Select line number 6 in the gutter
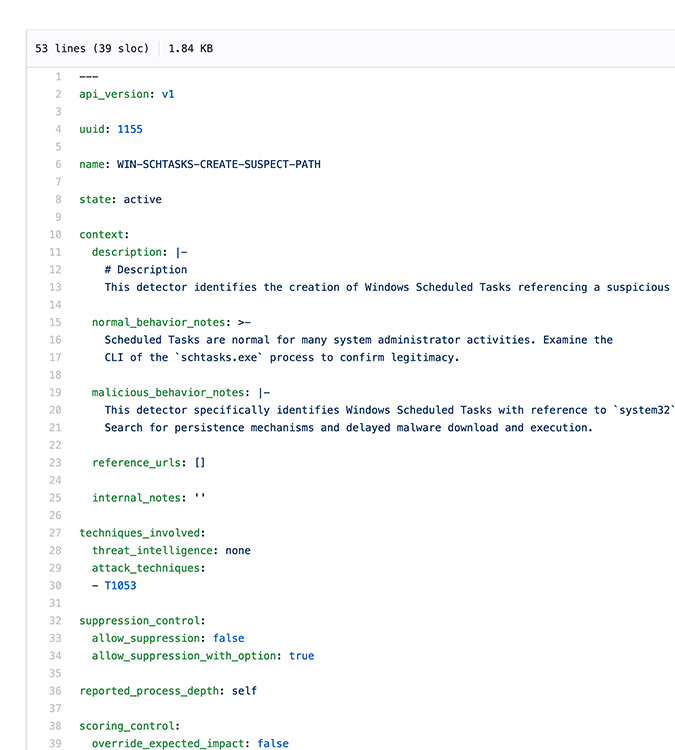675x750 pixels. (x=58, y=164)
